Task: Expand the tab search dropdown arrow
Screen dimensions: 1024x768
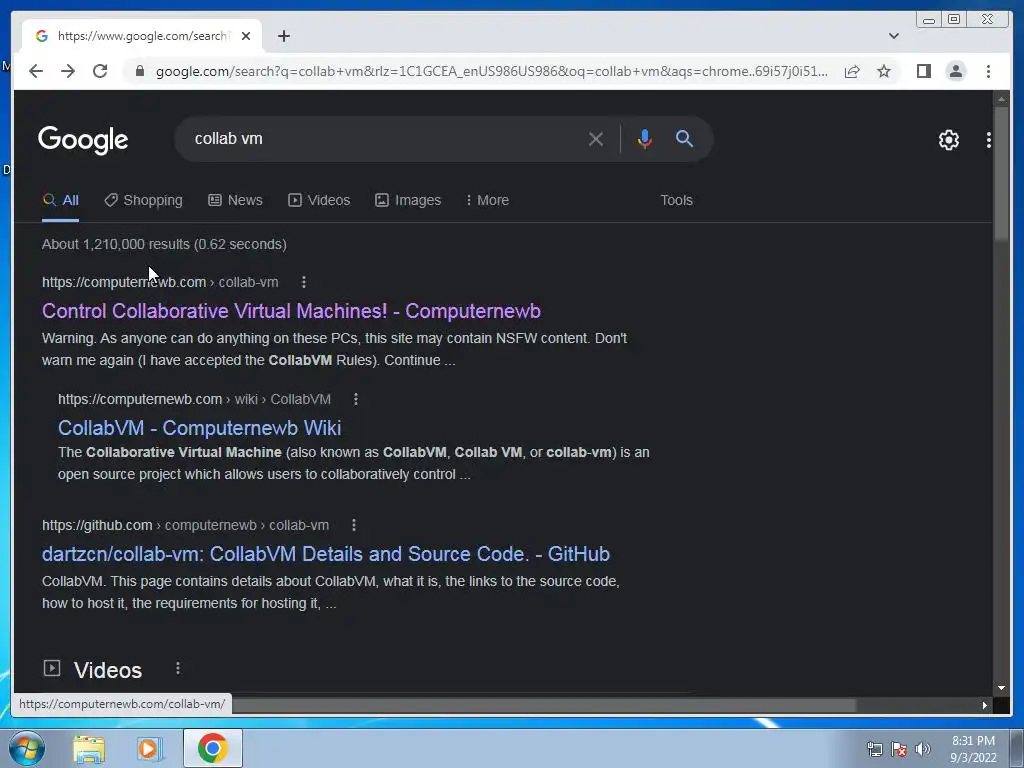Action: [893, 36]
